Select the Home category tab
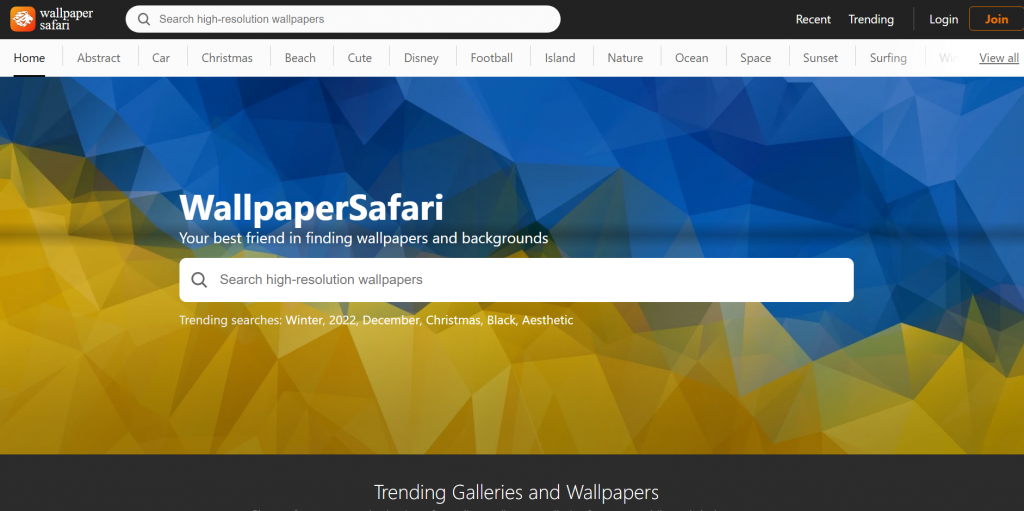The width and height of the screenshot is (1024, 511). (x=29, y=58)
